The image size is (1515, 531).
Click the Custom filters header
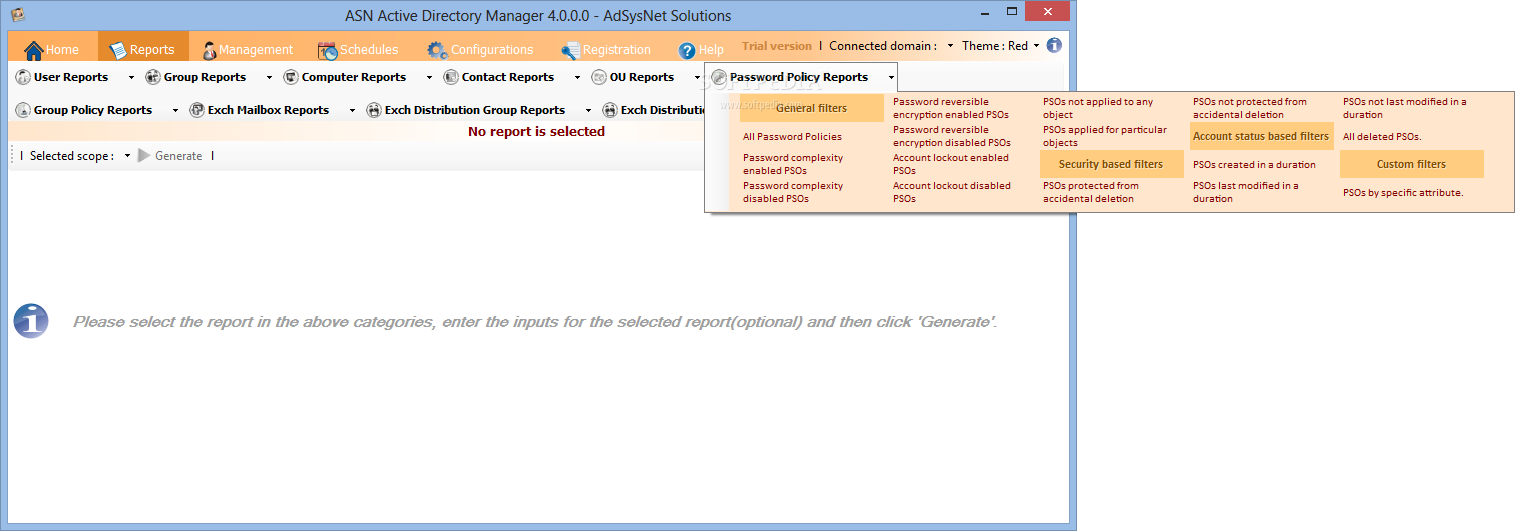coord(1411,164)
